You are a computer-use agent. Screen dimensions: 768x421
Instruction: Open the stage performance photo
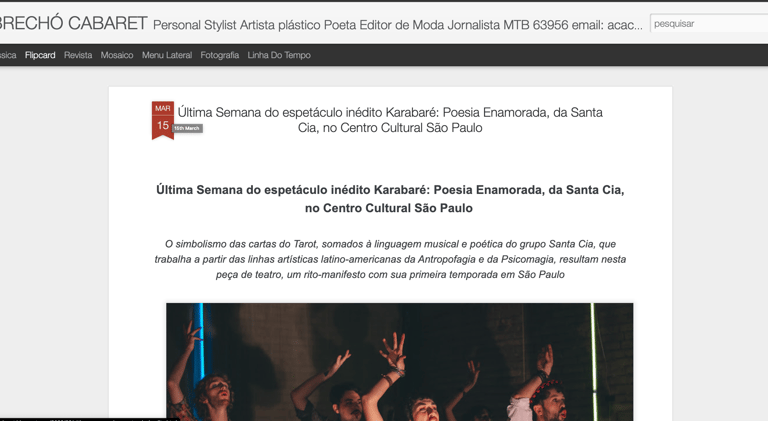pyautogui.click(x=399, y=362)
